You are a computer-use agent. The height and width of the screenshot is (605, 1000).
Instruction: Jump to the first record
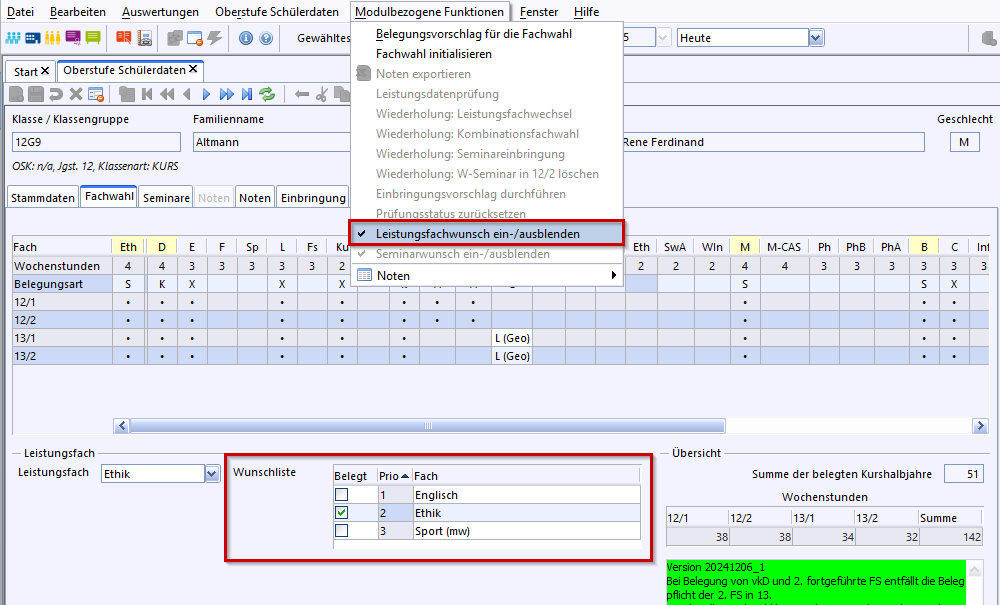147,94
